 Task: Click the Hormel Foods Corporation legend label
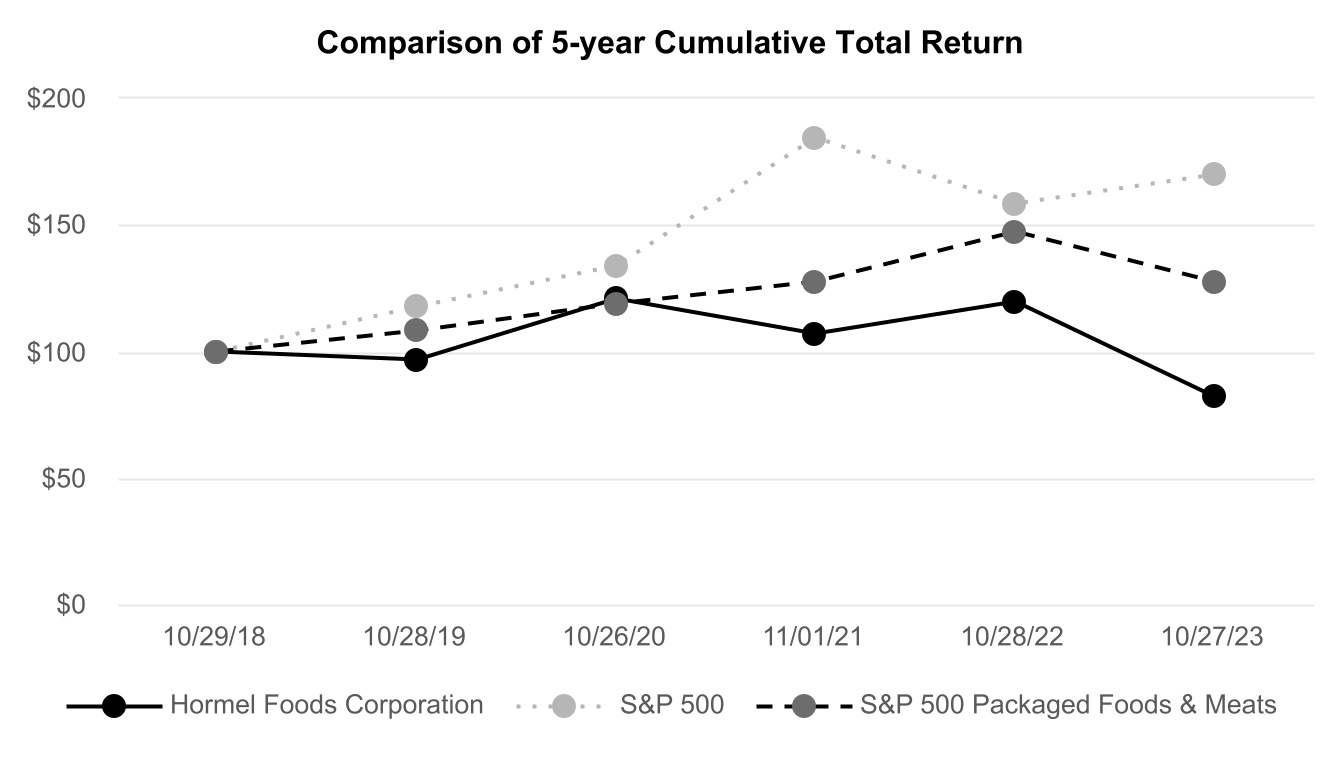[x=326, y=705]
